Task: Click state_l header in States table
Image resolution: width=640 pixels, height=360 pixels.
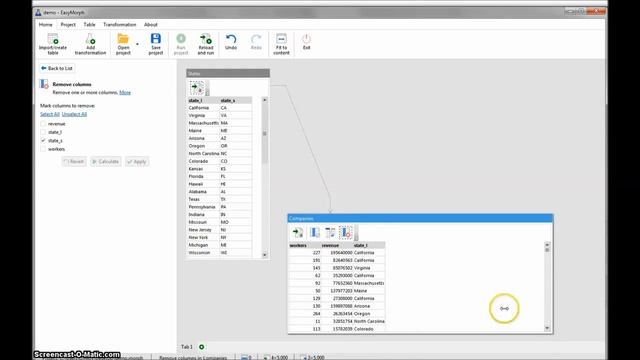Action: [203, 100]
